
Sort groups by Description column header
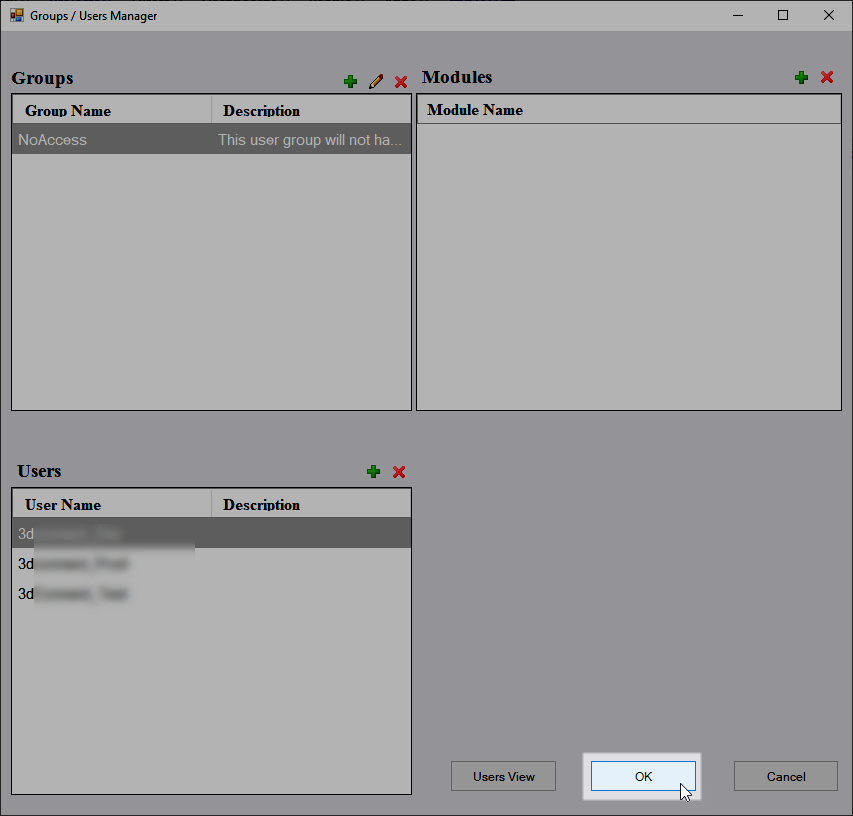click(x=310, y=110)
